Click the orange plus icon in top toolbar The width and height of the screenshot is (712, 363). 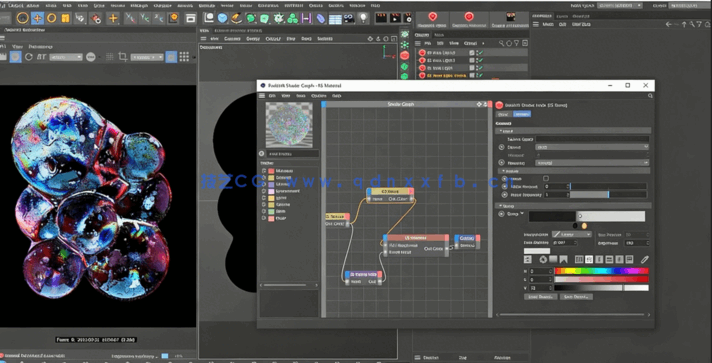click(113, 18)
